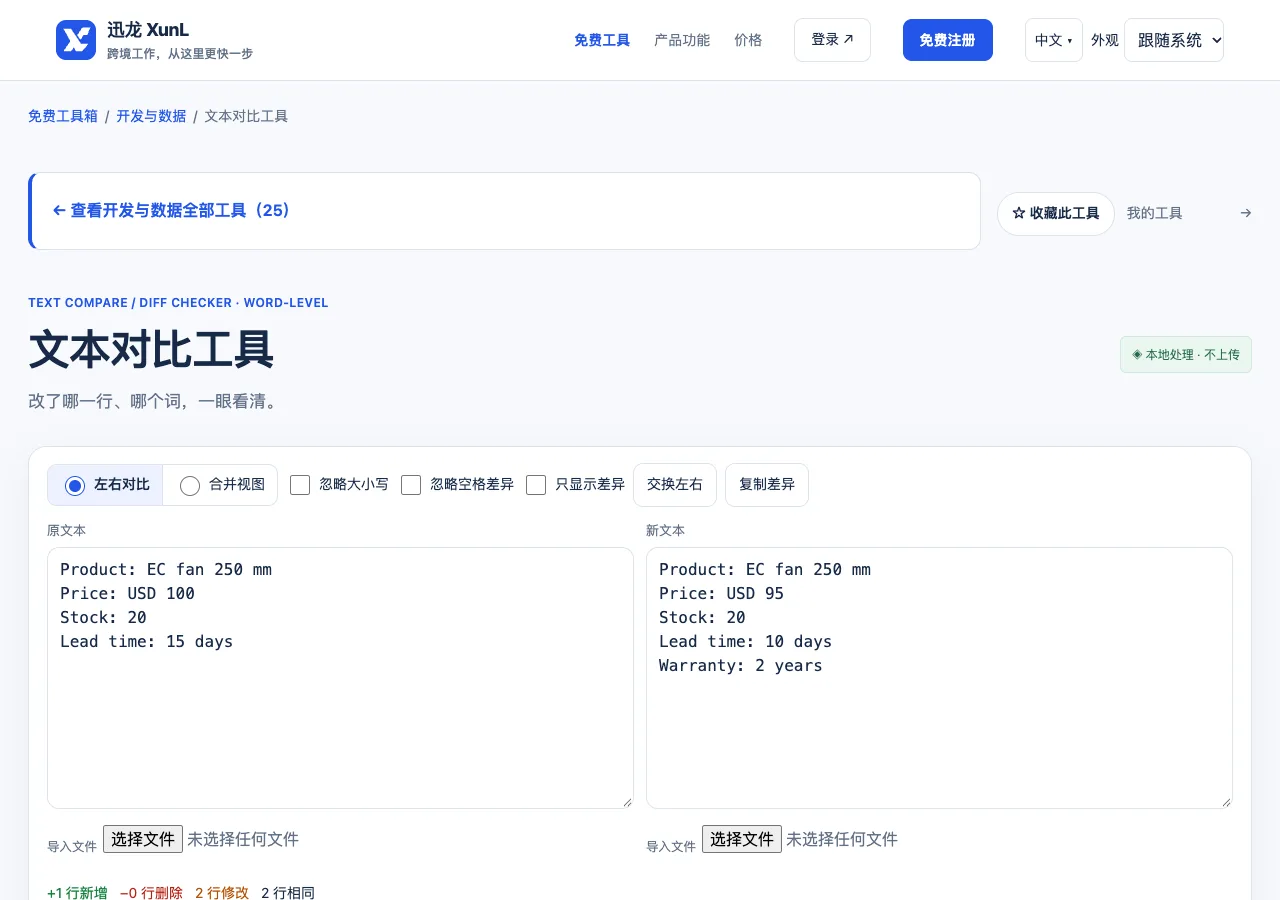1280x900 pixels.
Task: Enable the 忽略空格差异 checkbox
Action: click(411, 485)
